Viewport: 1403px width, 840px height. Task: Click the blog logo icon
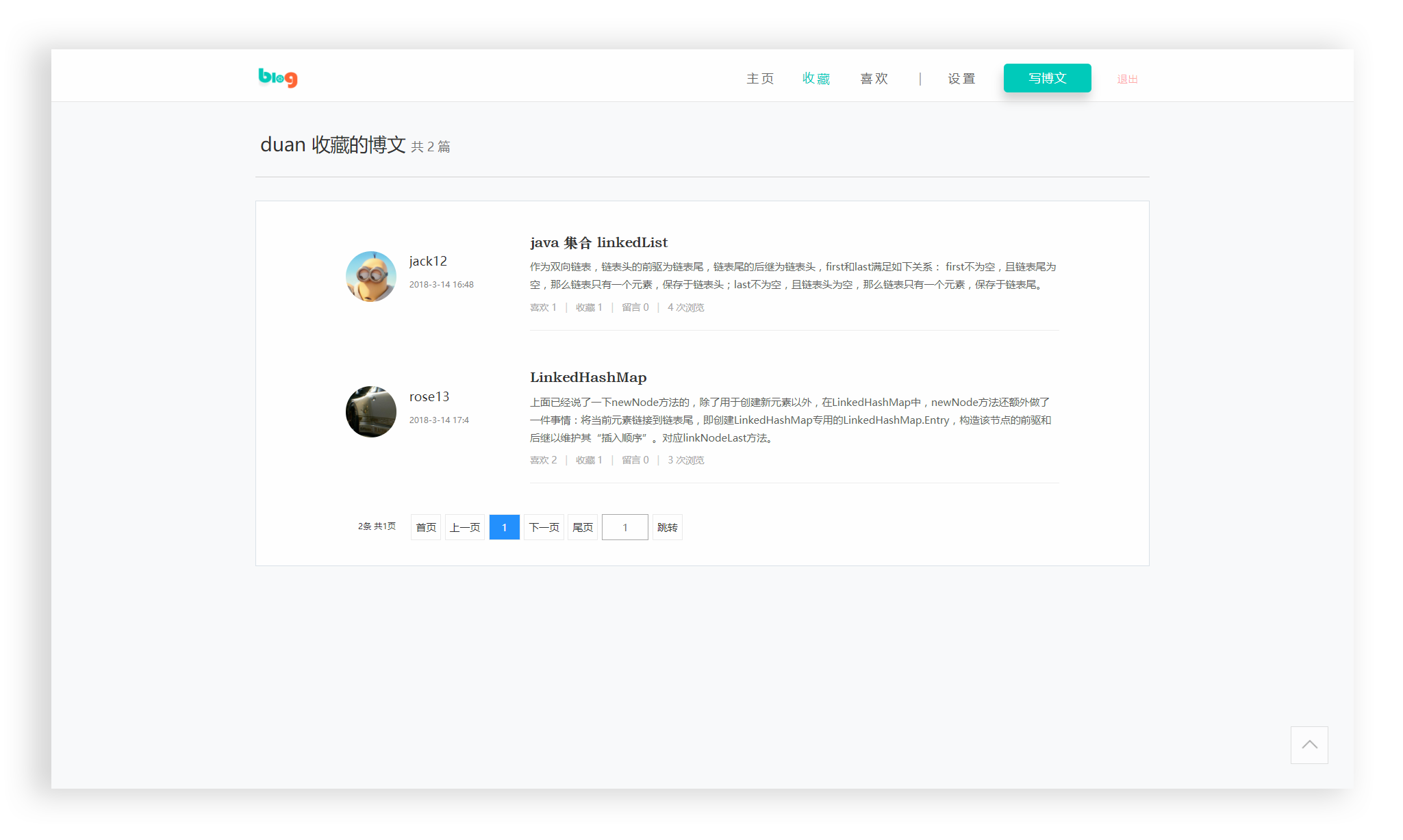[278, 78]
